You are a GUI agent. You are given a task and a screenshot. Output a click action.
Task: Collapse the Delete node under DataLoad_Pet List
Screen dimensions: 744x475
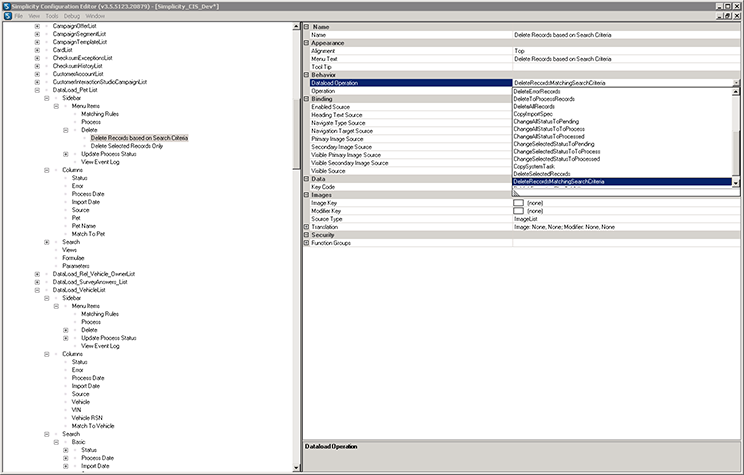65,130
